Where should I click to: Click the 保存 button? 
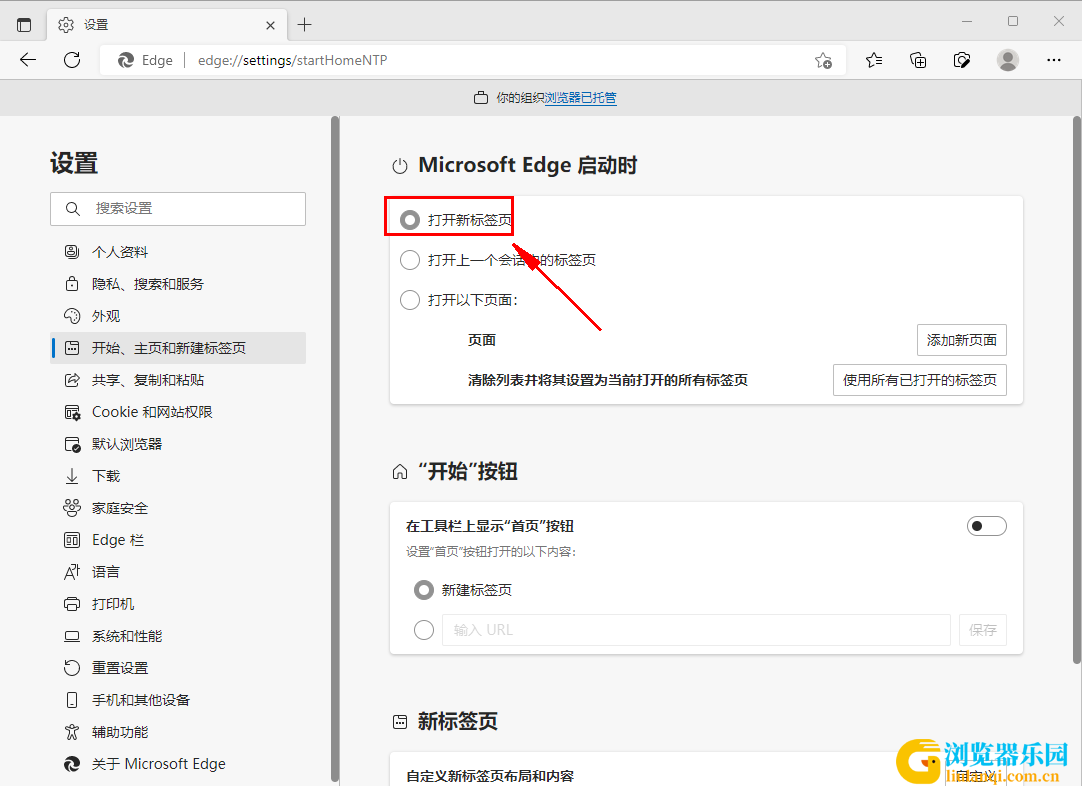point(983,630)
